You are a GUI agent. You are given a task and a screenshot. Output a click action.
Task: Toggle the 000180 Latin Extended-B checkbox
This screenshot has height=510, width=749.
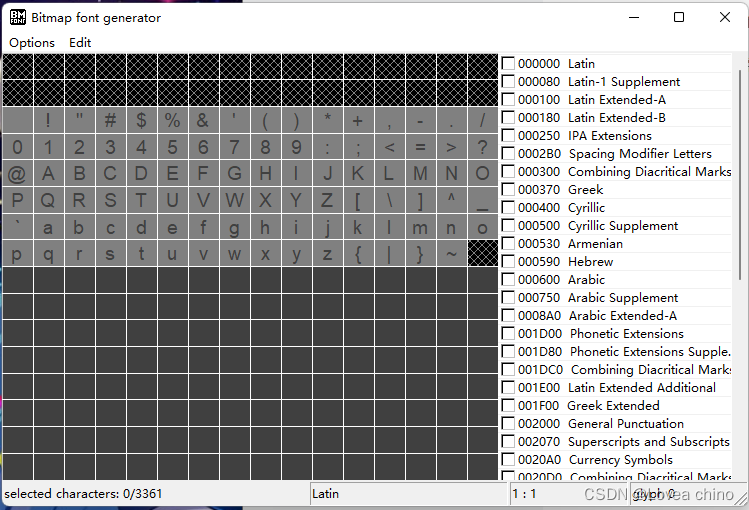[x=508, y=117]
